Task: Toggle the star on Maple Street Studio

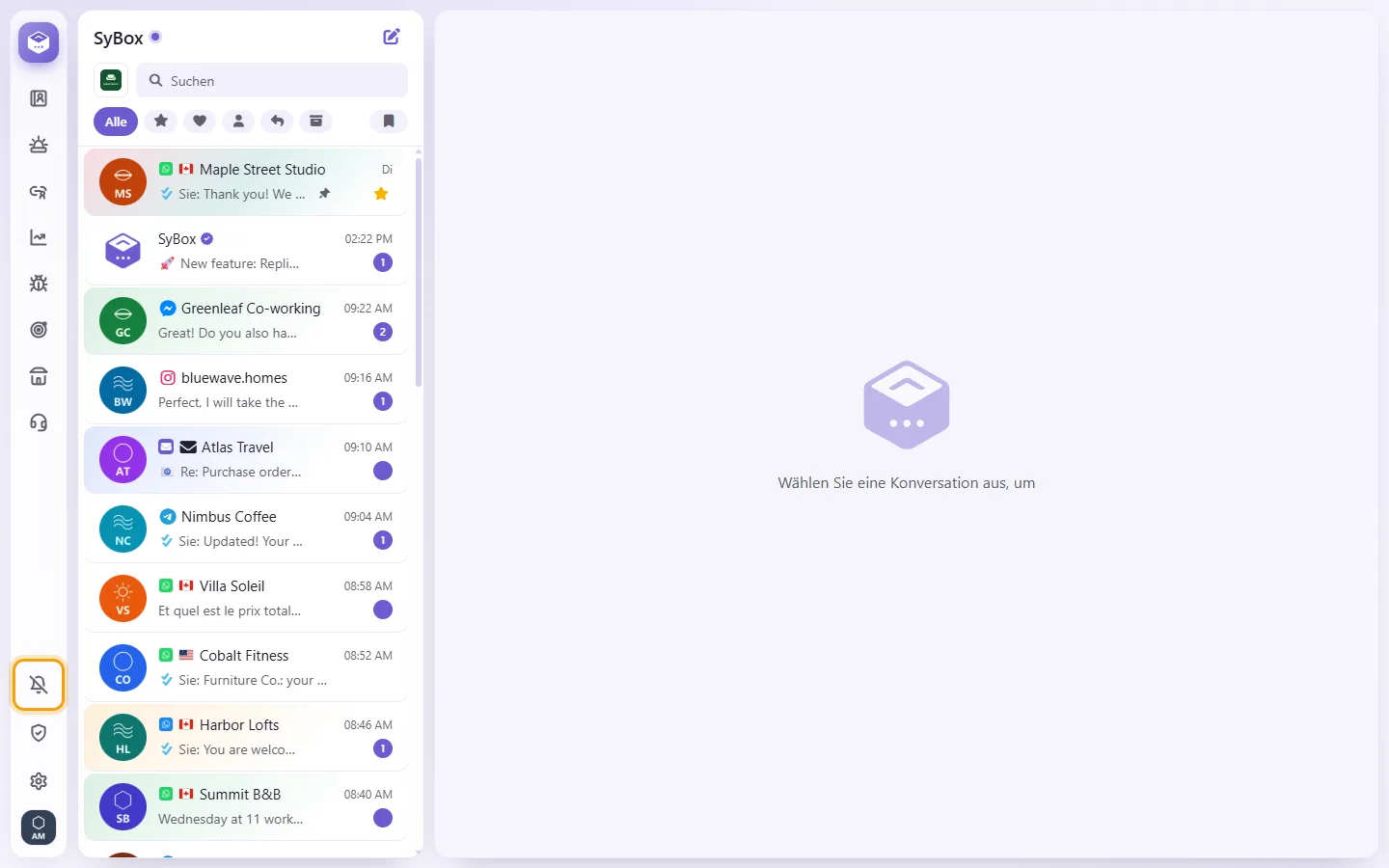Action: click(381, 194)
